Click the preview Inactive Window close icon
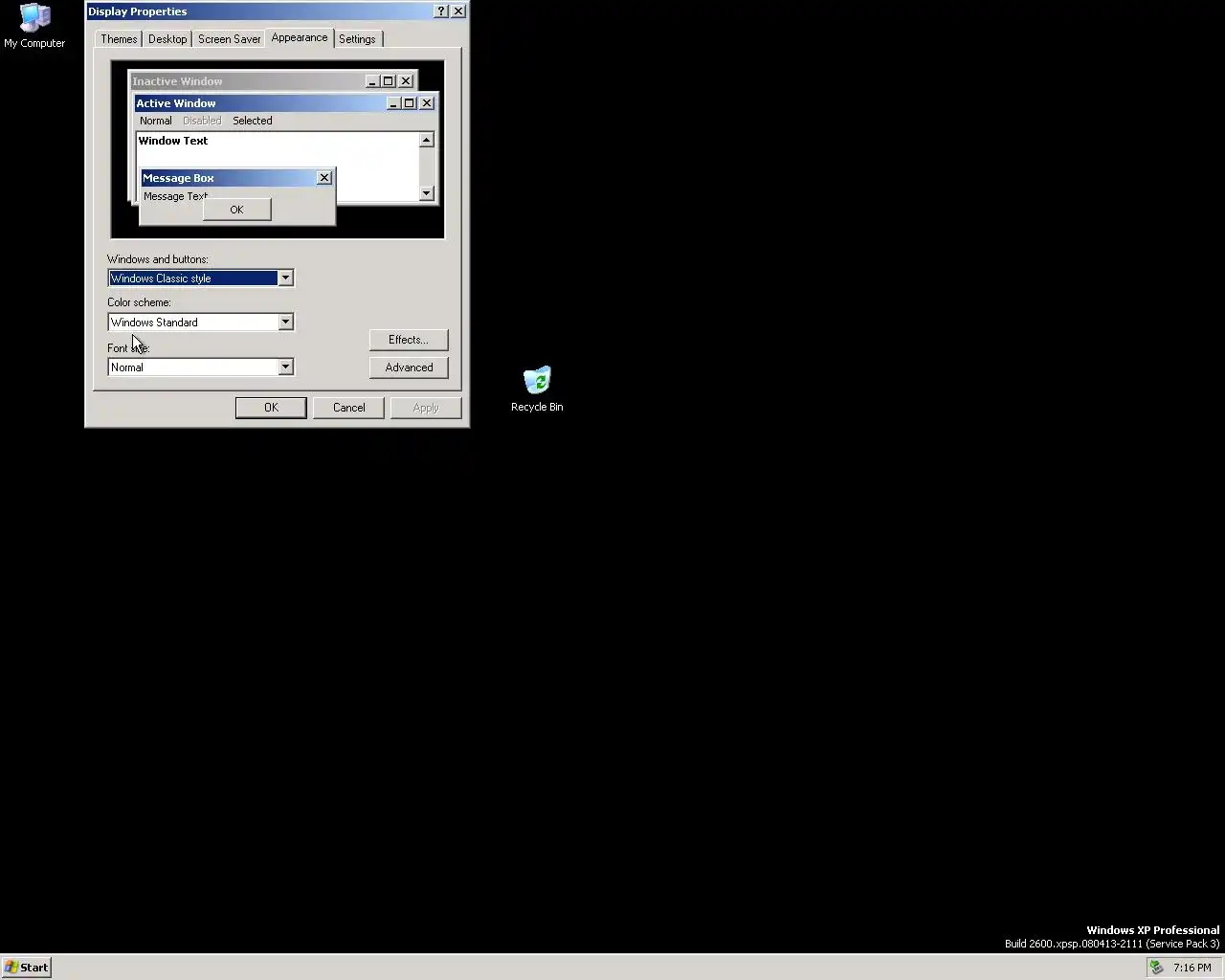This screenshot has width=1225, height=980. 406,81
